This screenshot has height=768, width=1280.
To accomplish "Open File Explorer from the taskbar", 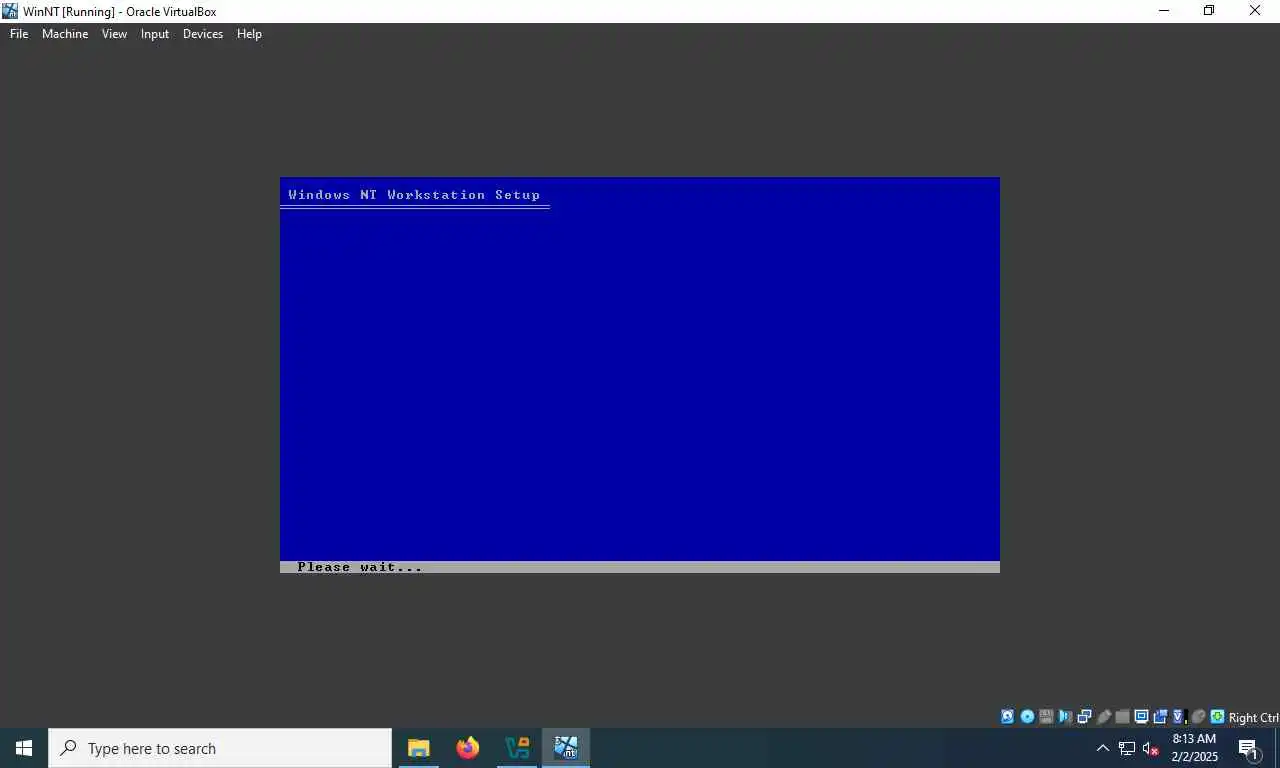I will click(418, 748).
